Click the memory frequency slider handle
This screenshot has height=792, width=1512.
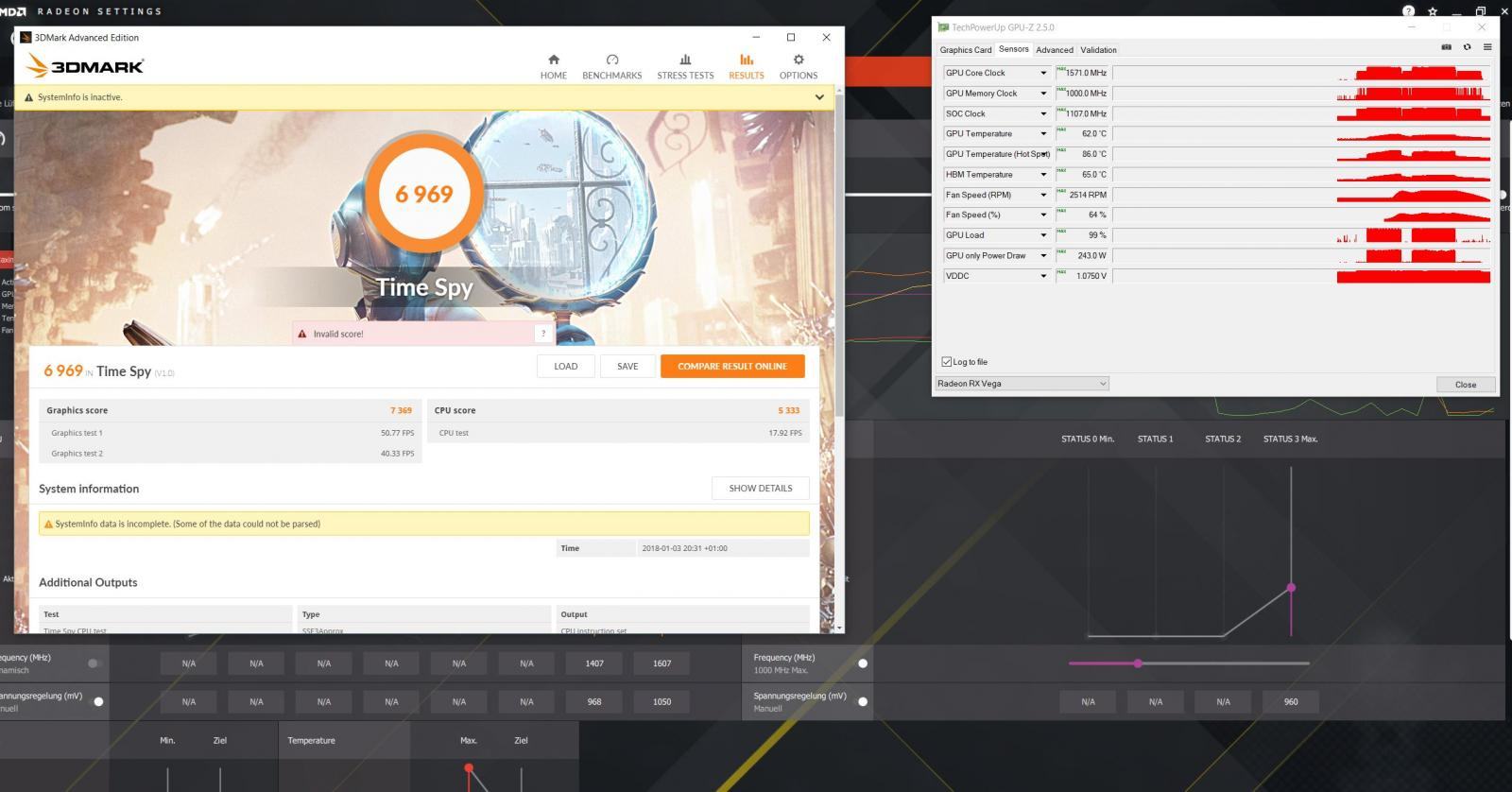[x=1138, y=663]
